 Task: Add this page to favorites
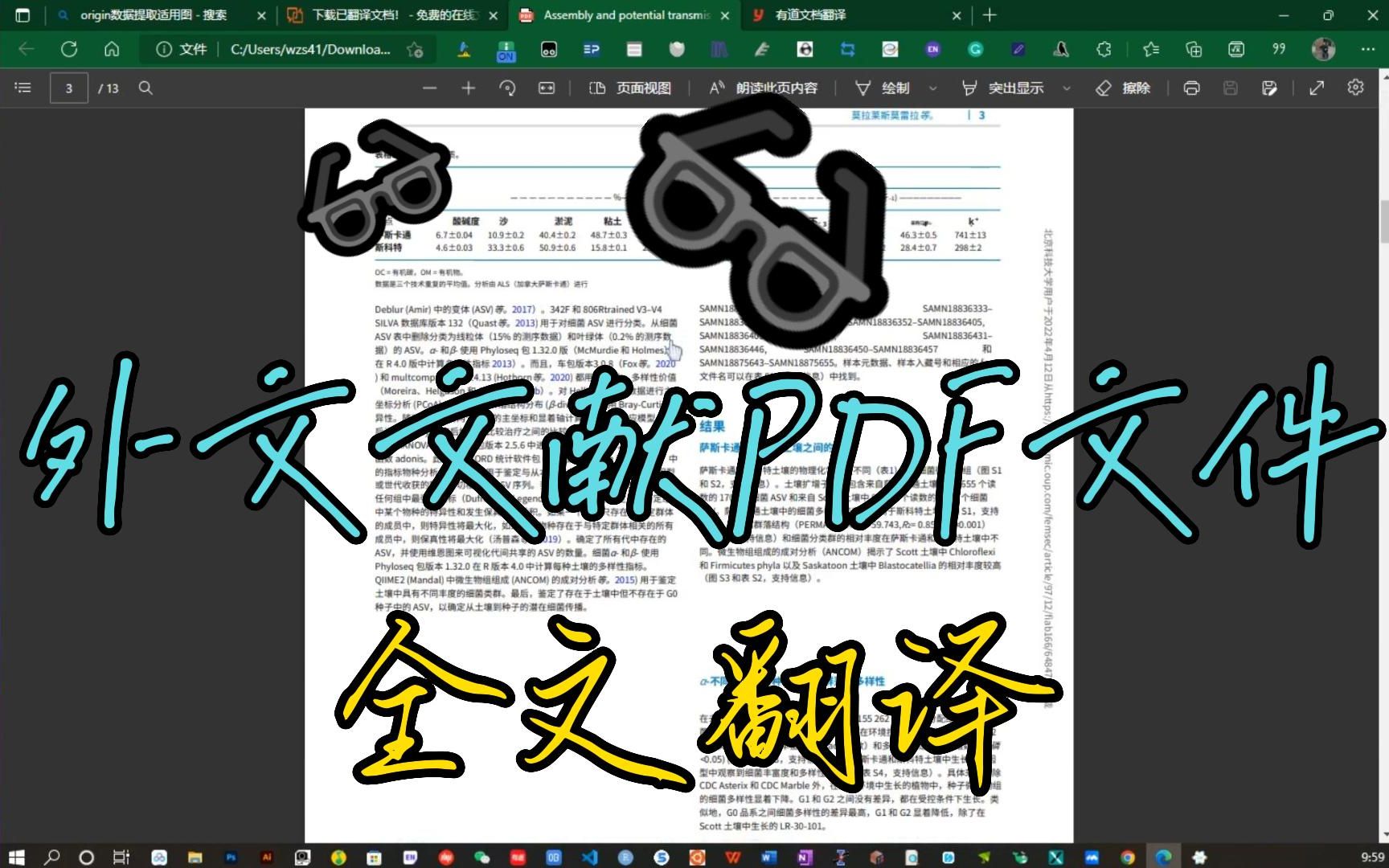[416, 50]
